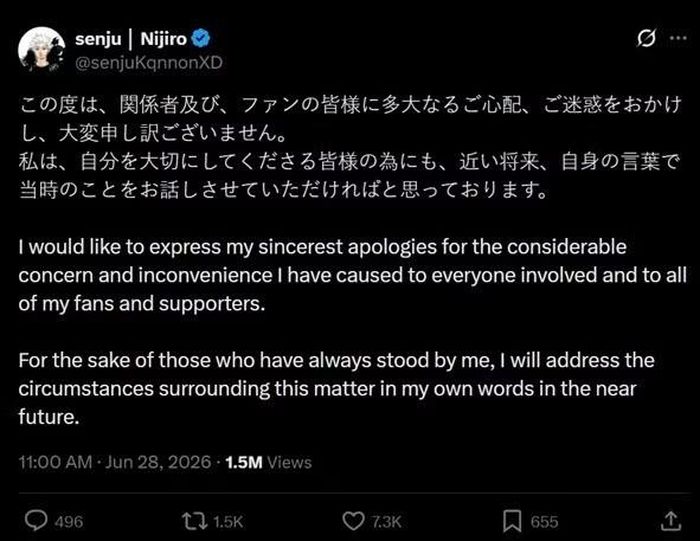This screenshot has width=700, height=541.
Task: Bookmark this post using the bookmark icon
Action: tap(512, 521)
